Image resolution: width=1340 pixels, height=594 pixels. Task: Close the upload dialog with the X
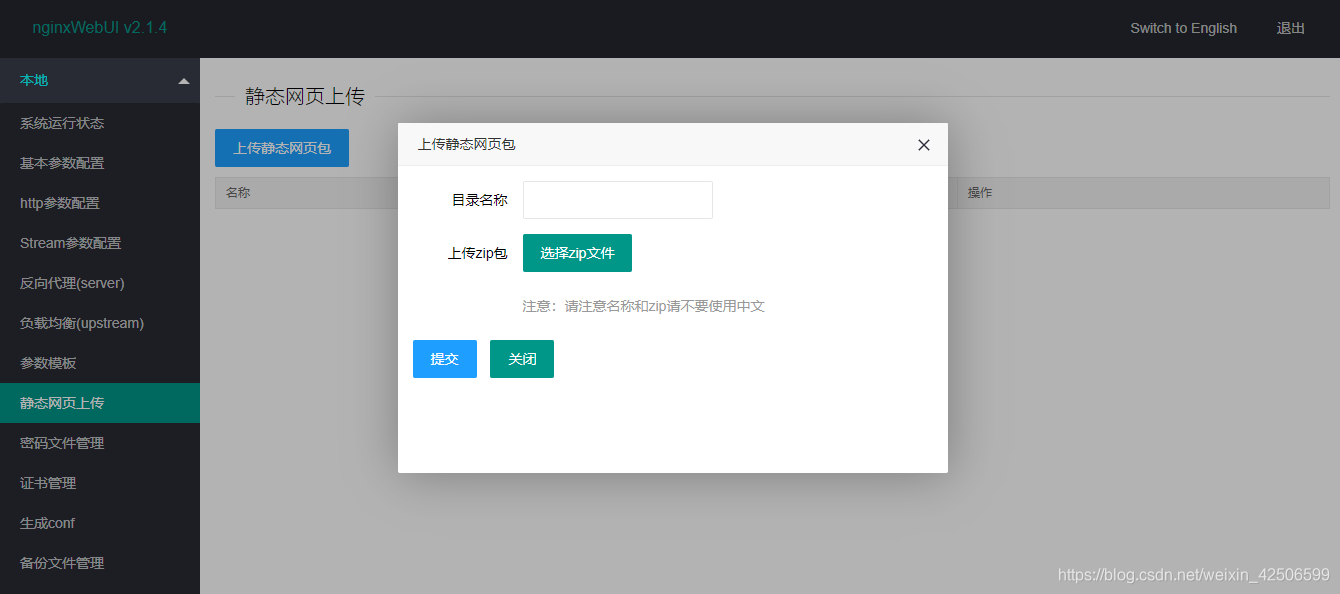[923, 144]
